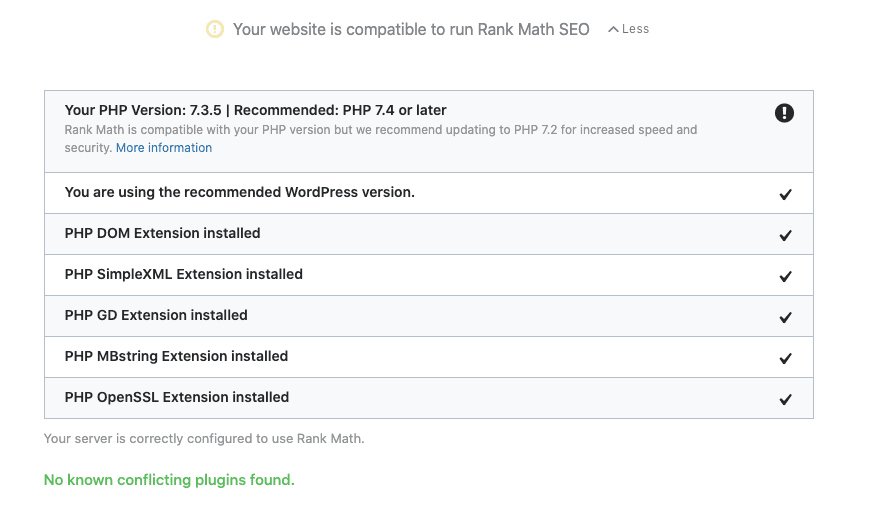Click the PHP MBstring Extension installed row

click(176, 356)
